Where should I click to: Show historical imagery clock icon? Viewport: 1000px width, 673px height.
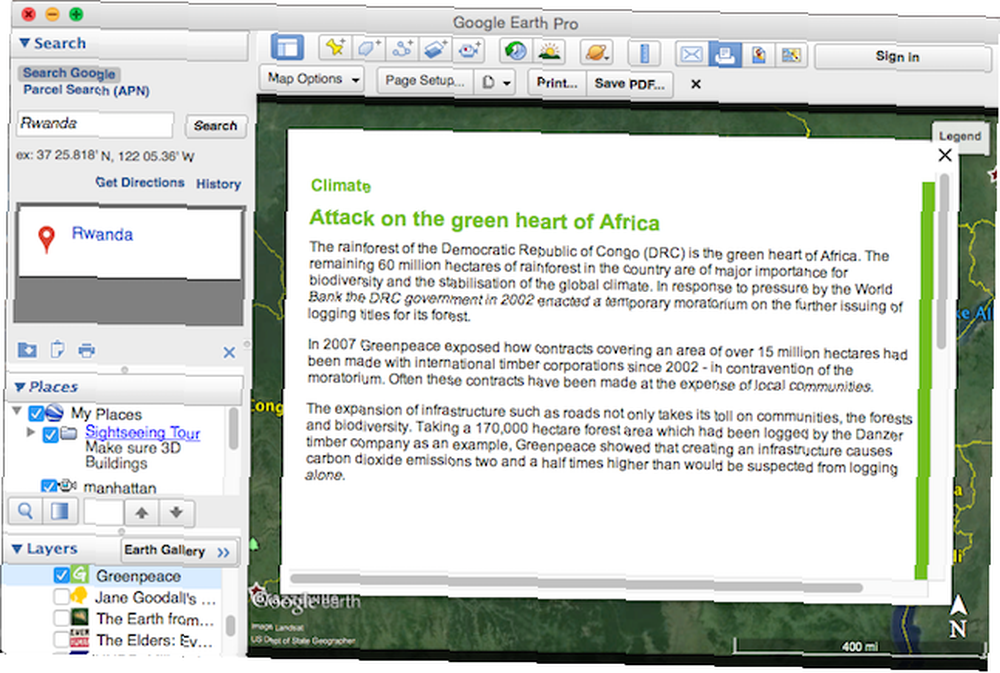515,50
